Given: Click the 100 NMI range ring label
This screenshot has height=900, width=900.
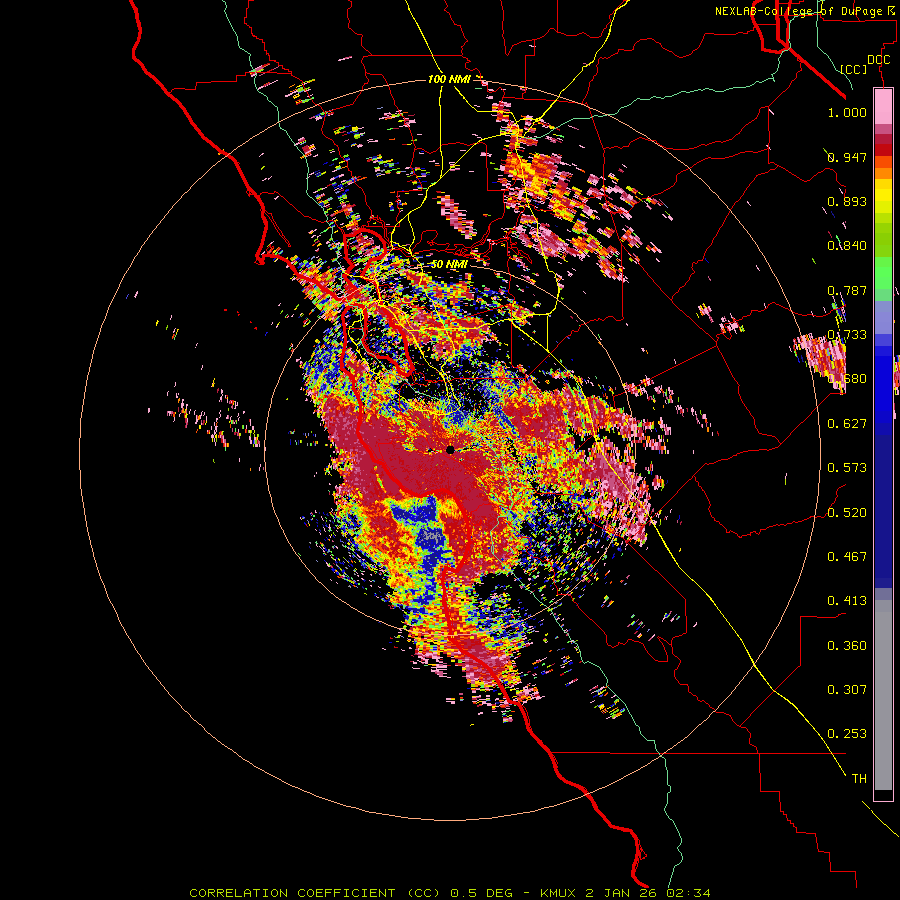Looking at the screenshot, I should point(448,79).
